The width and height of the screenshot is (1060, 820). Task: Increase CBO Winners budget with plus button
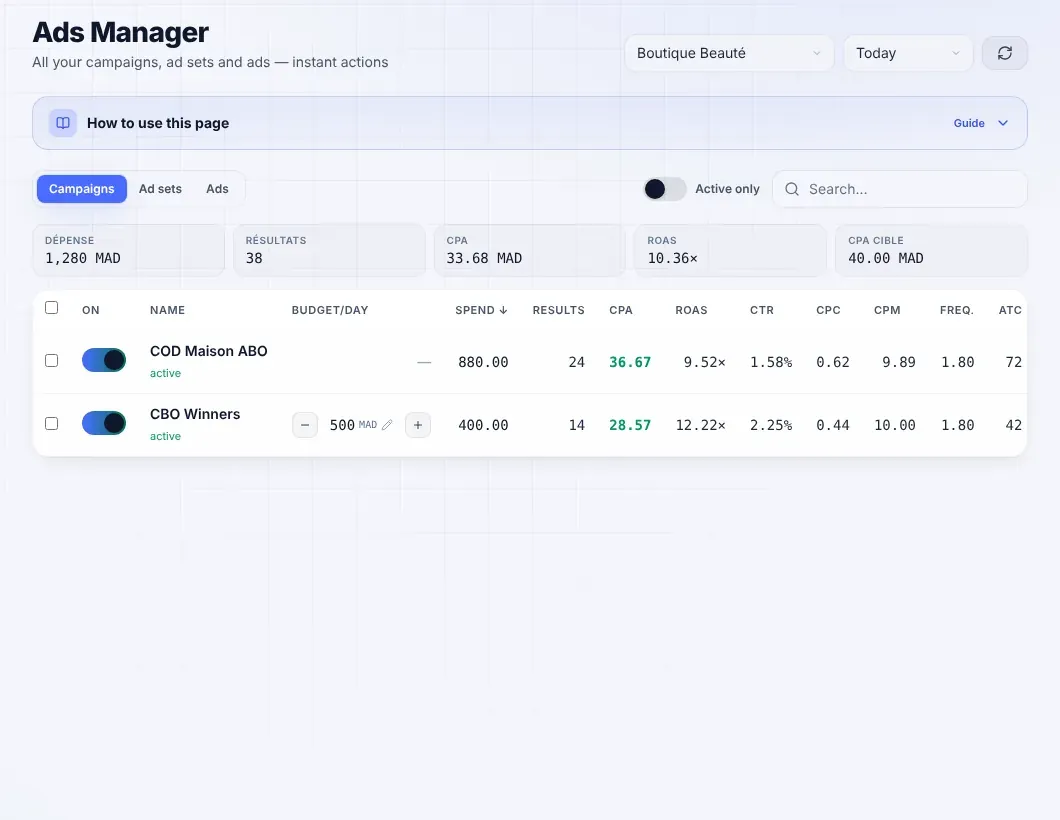pos(418,425)
